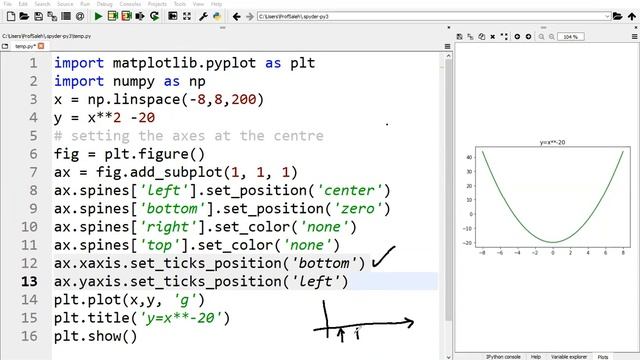Copy plot to clipboard icon

point(482,37)
